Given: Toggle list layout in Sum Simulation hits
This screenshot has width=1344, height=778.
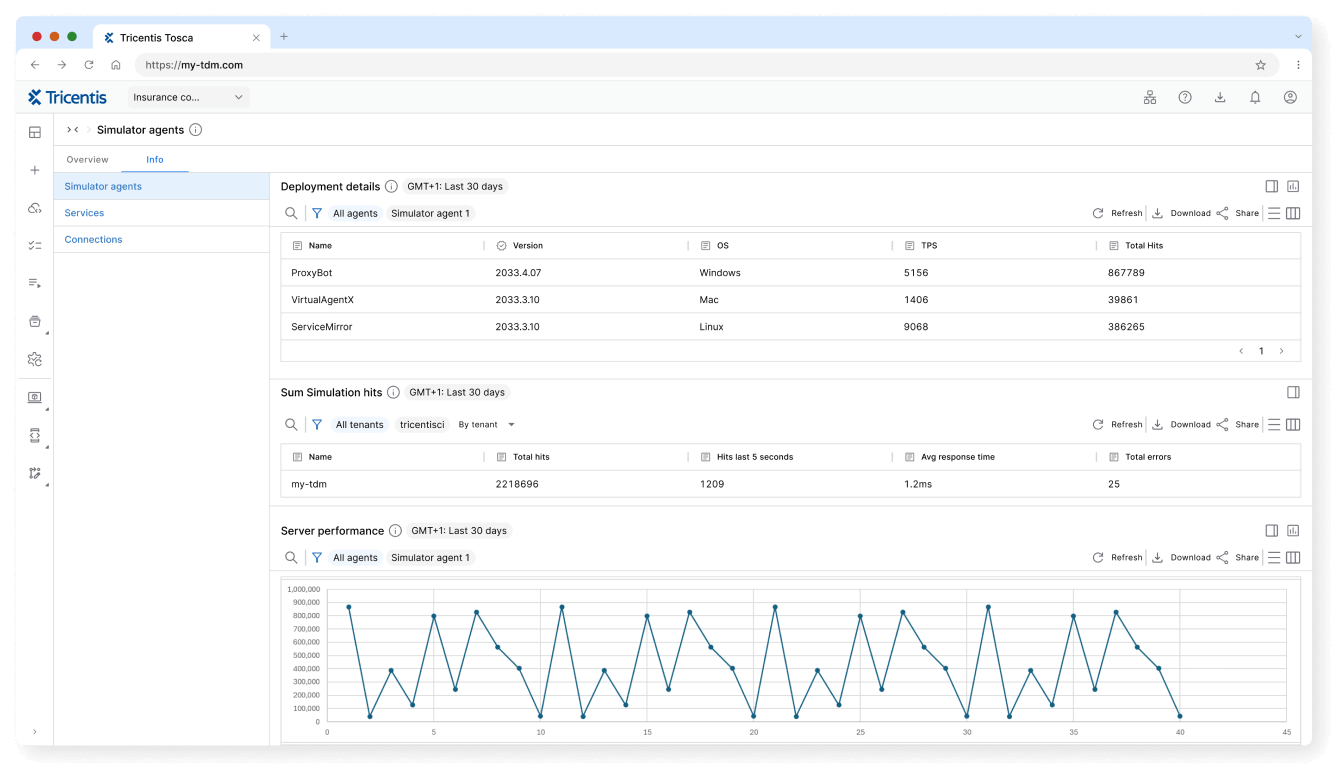Looking at the screenshot, I should point(1274,424).
